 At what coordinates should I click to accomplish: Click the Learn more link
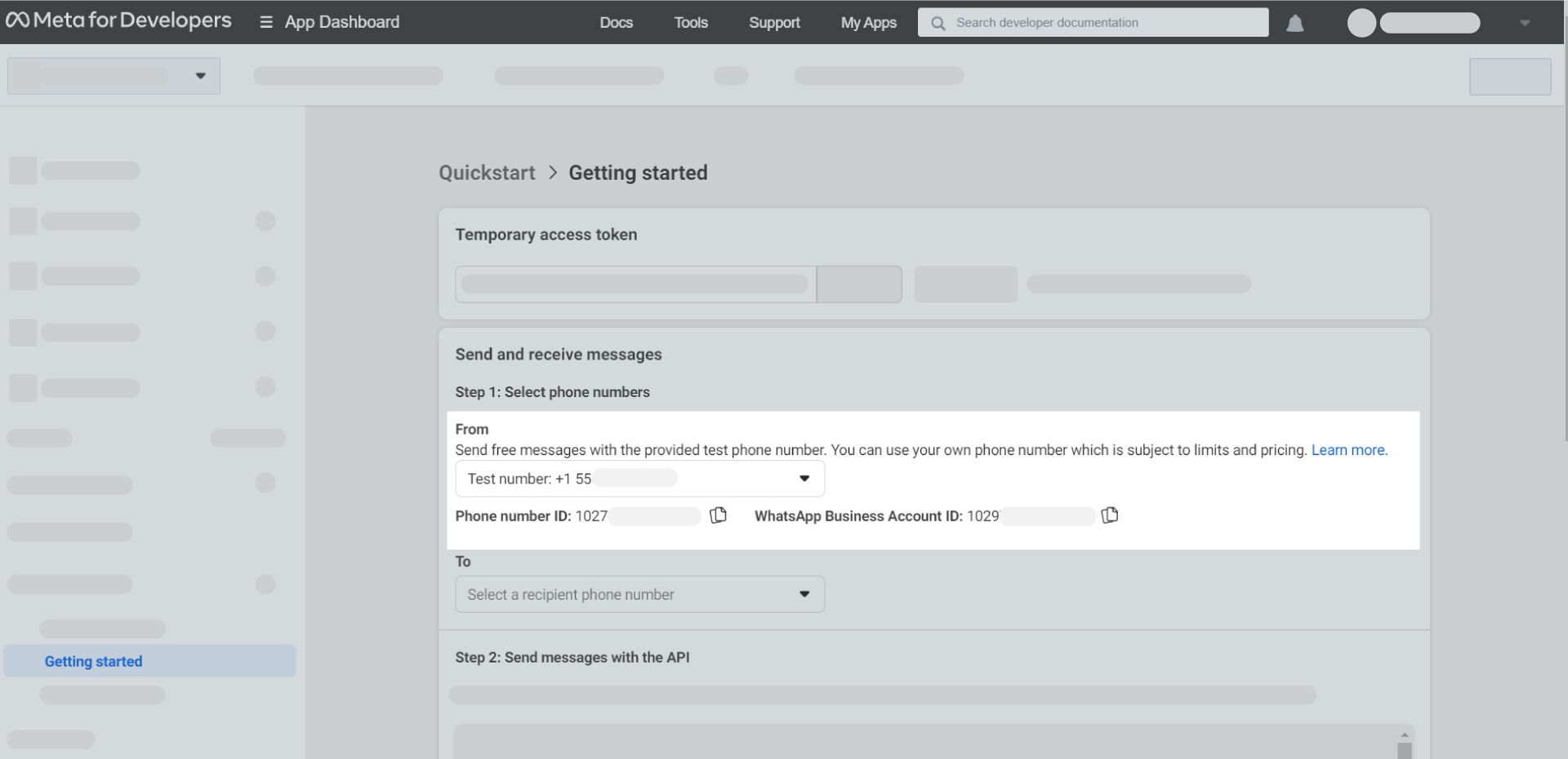1348,449
